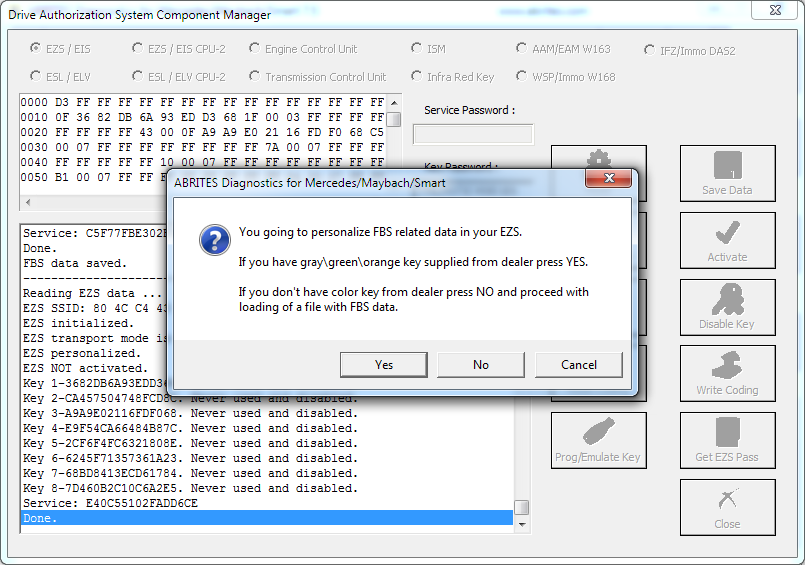Click the hex dump vertical scrollbar thumb
Image resolution: width=805 pixels, height=565 pixels.
click(394, 119)
